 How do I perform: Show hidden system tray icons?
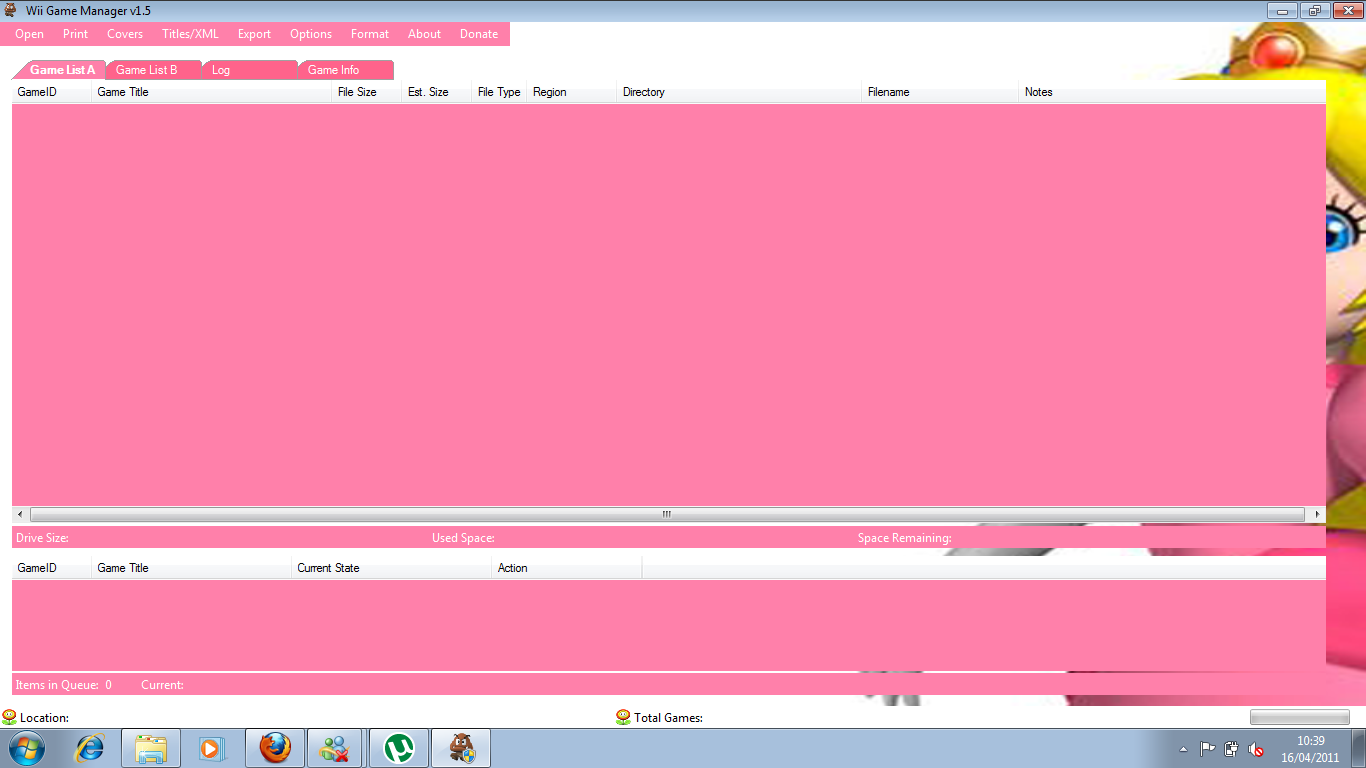click(x=1184, y=749)
